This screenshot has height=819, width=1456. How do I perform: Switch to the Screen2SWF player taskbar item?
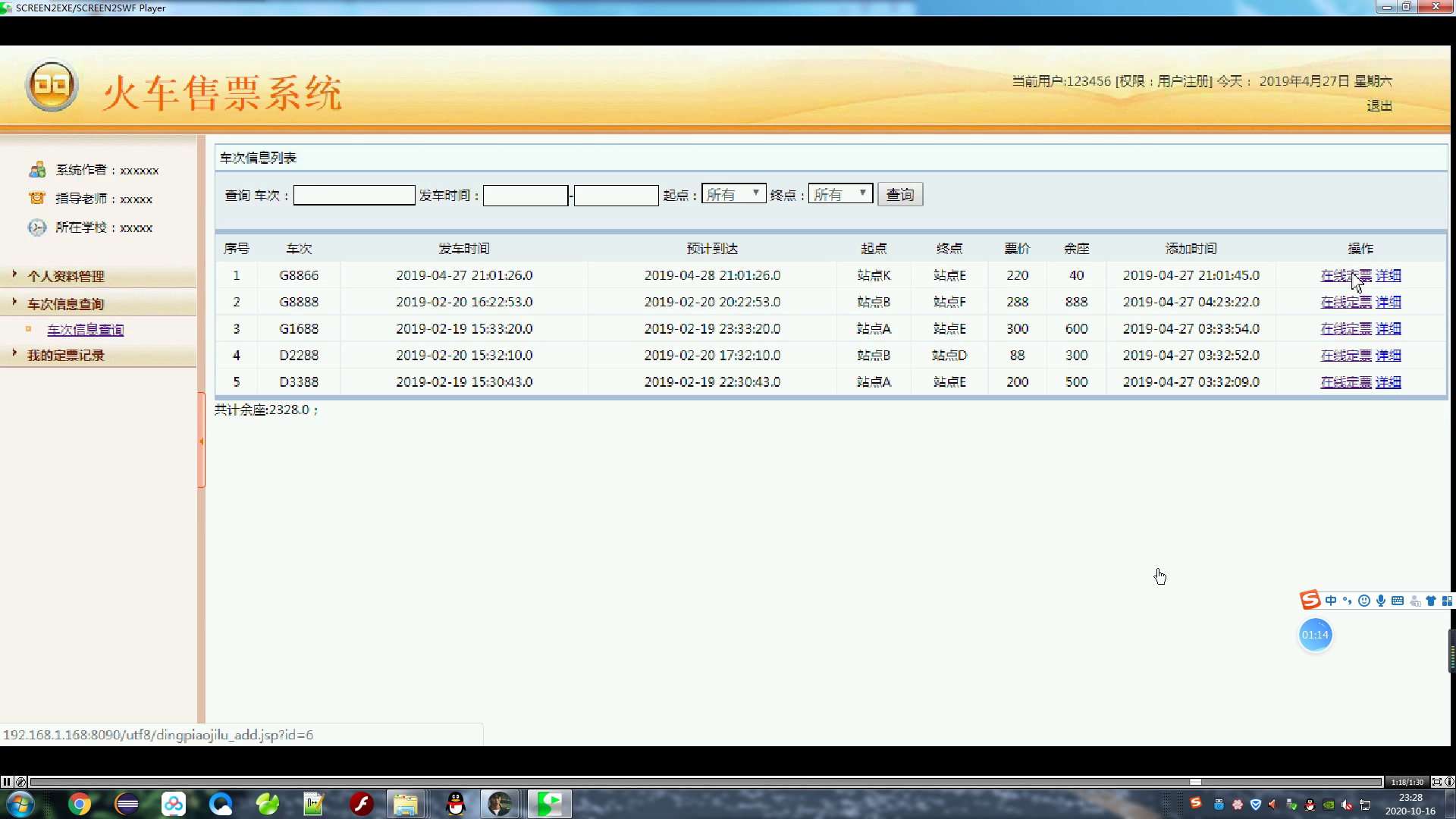549,804
